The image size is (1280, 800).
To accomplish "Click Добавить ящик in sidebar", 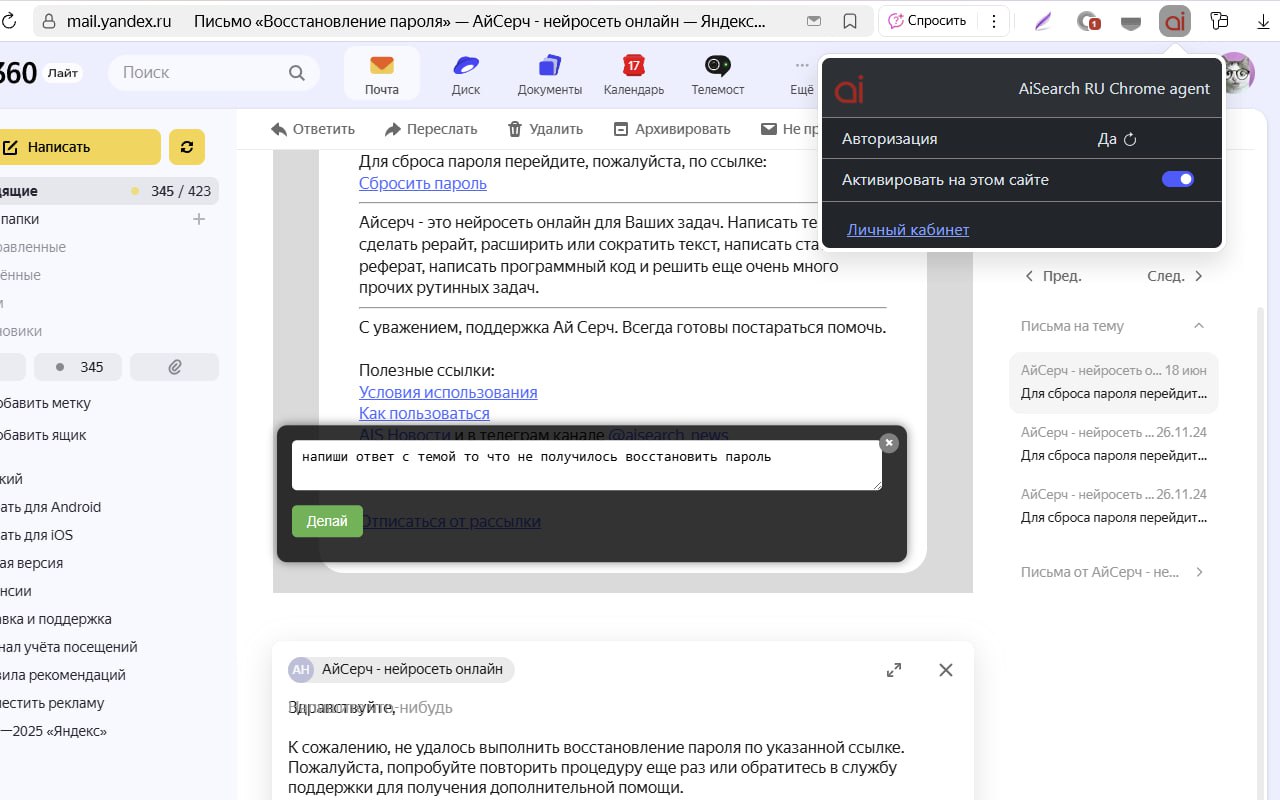I will point(43,435).
